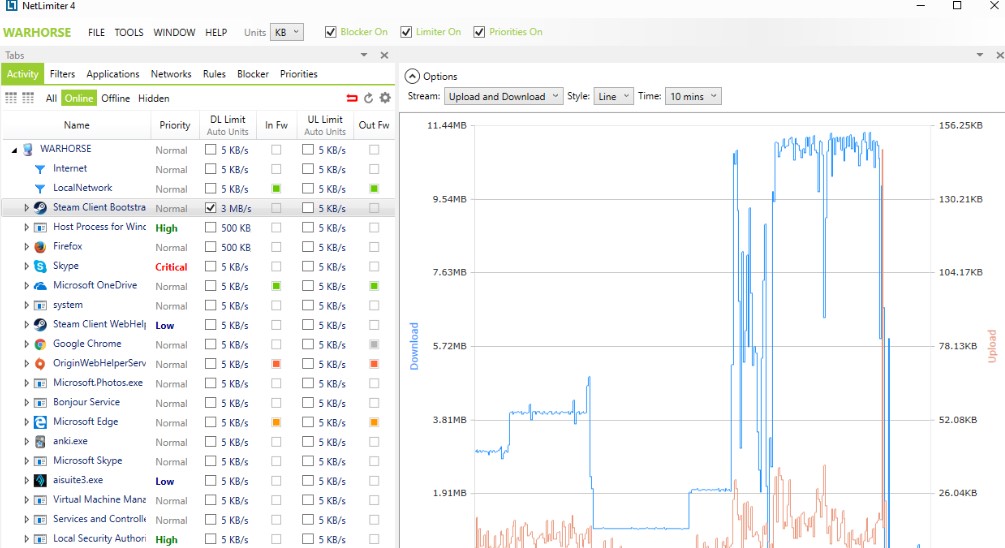The height and width of the screenshot is (548, 1005).
Task: Open the Units KB dropdown
Action: [287, 32]
